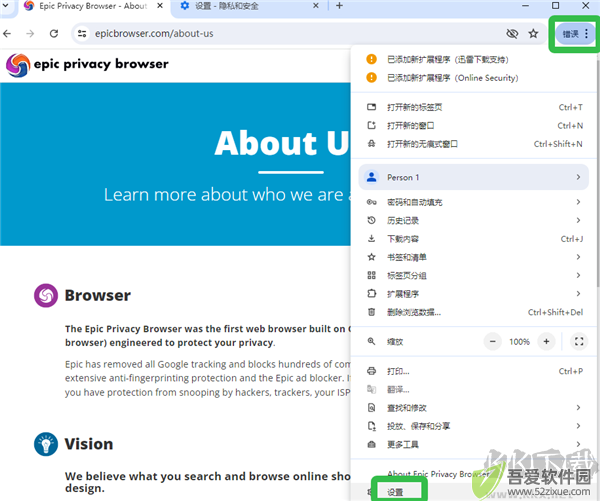Select 翻译 translate menu item
600x501 pixels.
pos(473,390)
